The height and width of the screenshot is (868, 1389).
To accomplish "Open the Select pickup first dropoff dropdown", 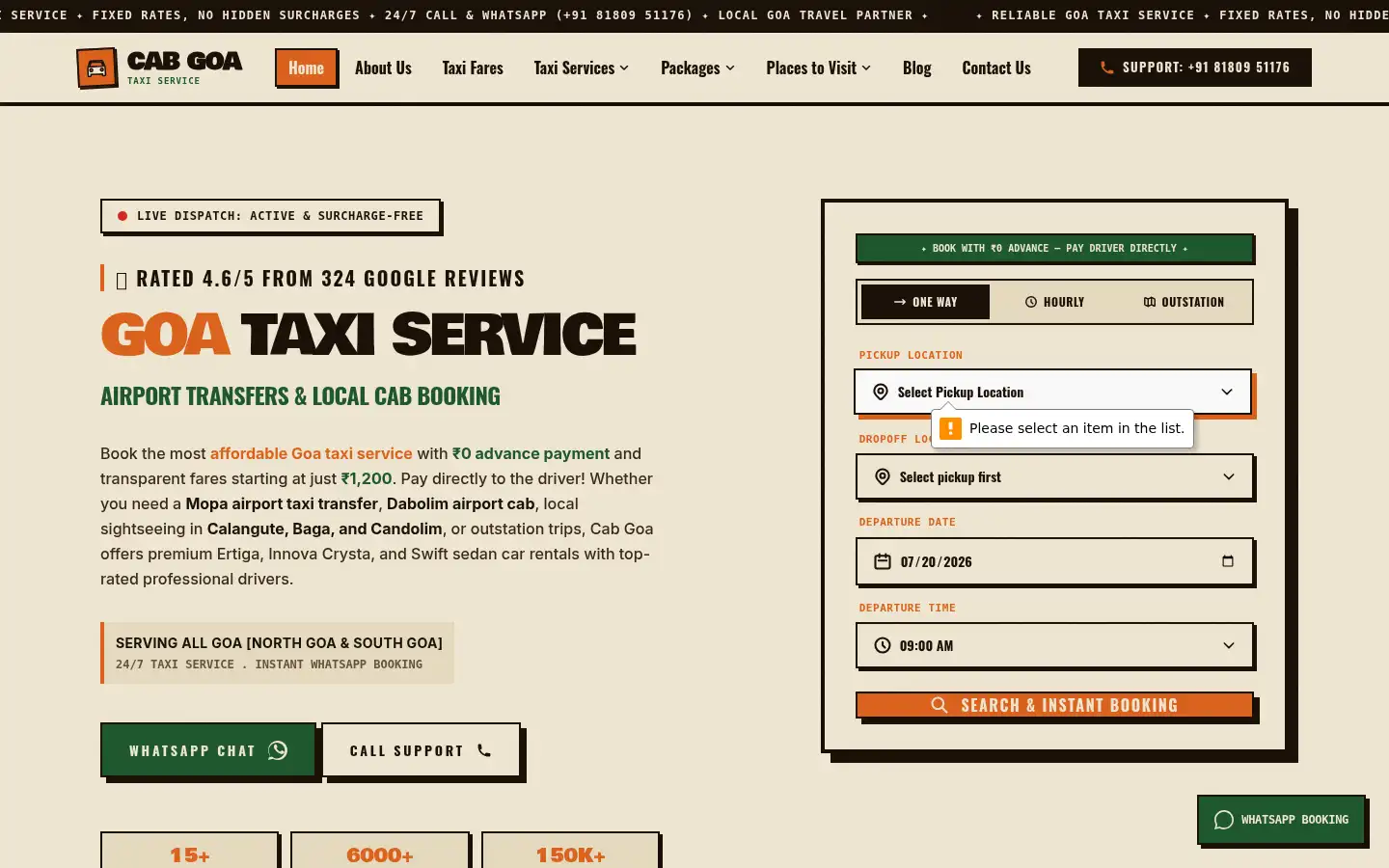I will [1055, 476].
